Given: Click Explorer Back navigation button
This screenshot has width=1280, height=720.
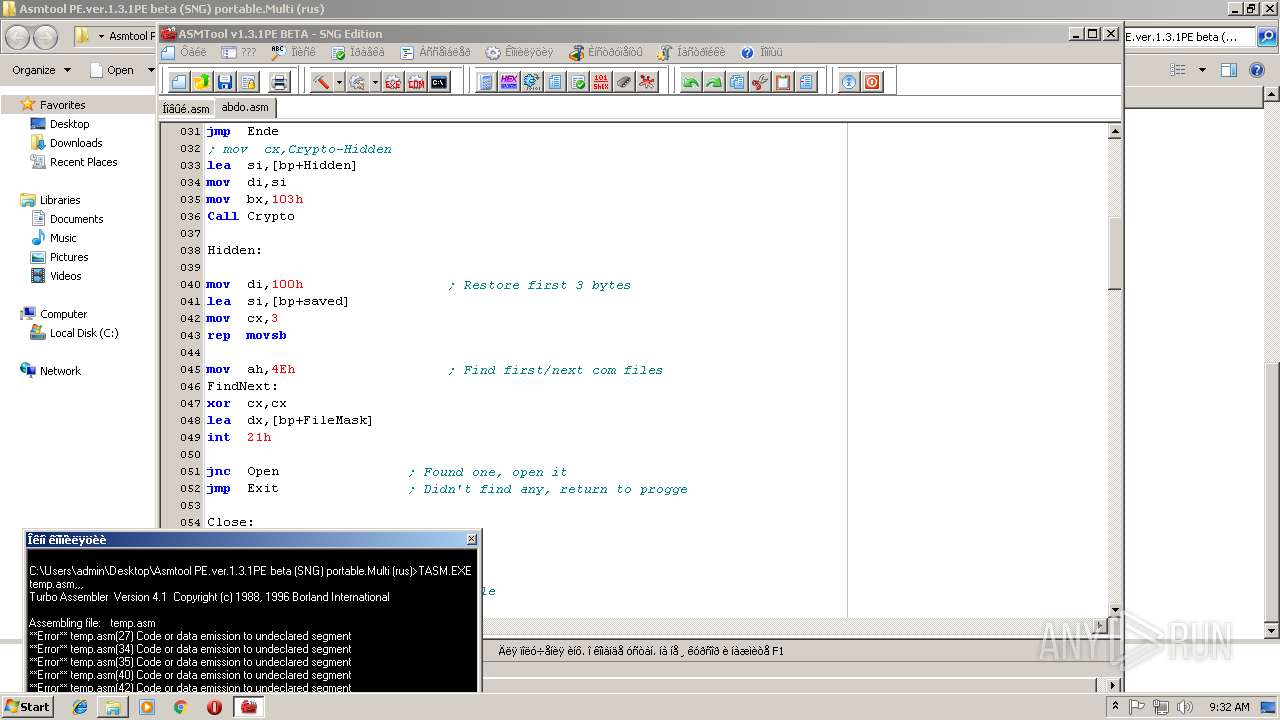Looking at the screenshot, I should (x=18, y=37).
